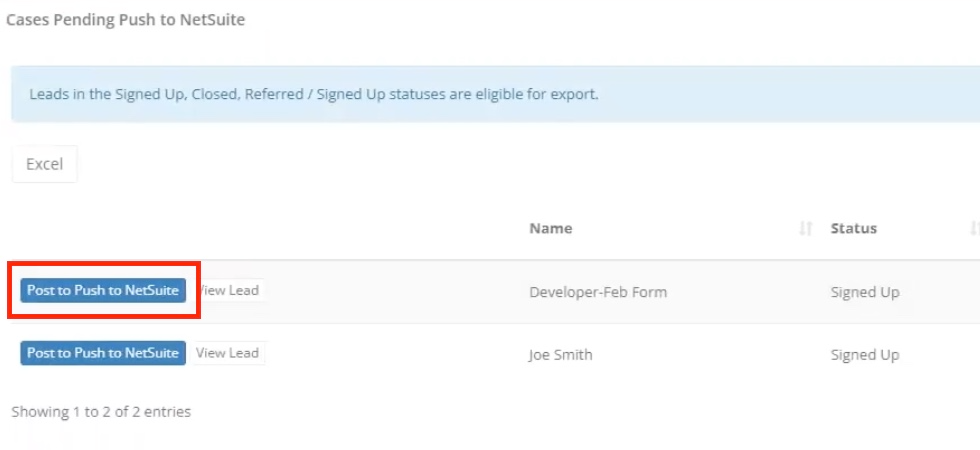Click empty space right of Joe Smith's View Lead
This screenshot has width=980, height=450.
coord(394,354)
